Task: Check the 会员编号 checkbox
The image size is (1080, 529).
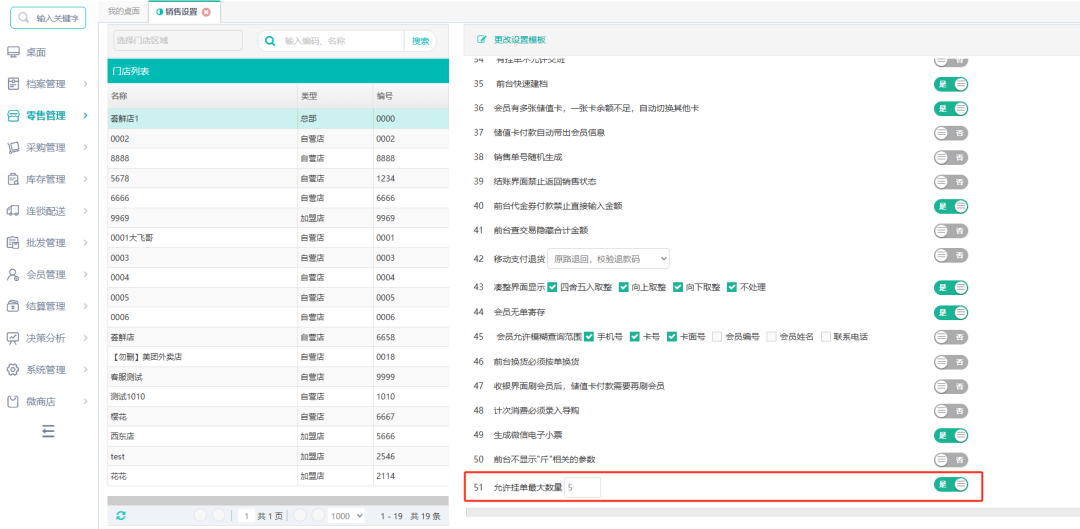Action: click(717, 337)
